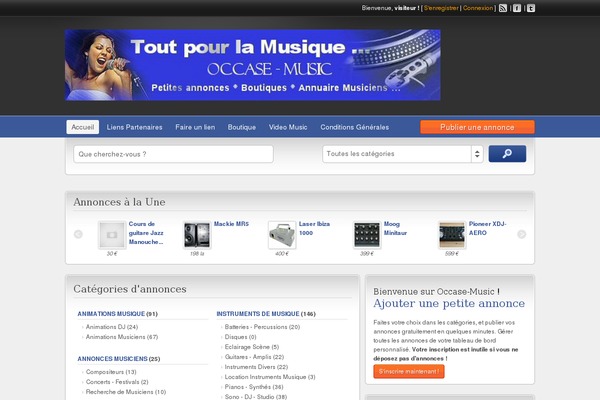Open Pianos - Synthés (36) category
This screenshot has width=600, height=400.
click(x=254, y=387)
